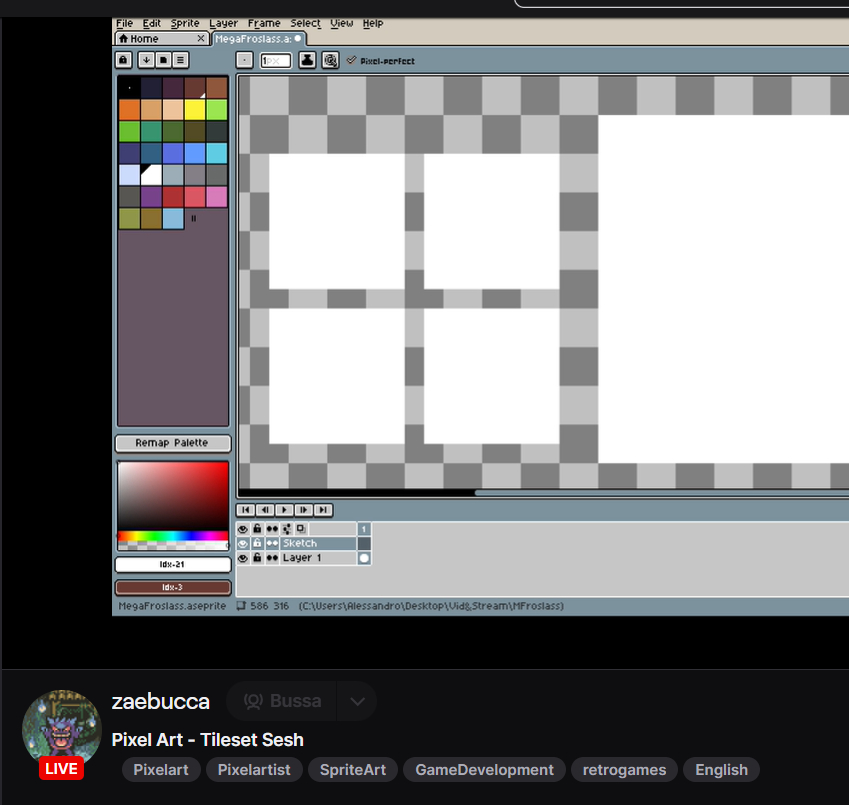The width and height of the screenshot is (849, 805).
Task: Play the animation in the timeline
Action: (284, 509)
